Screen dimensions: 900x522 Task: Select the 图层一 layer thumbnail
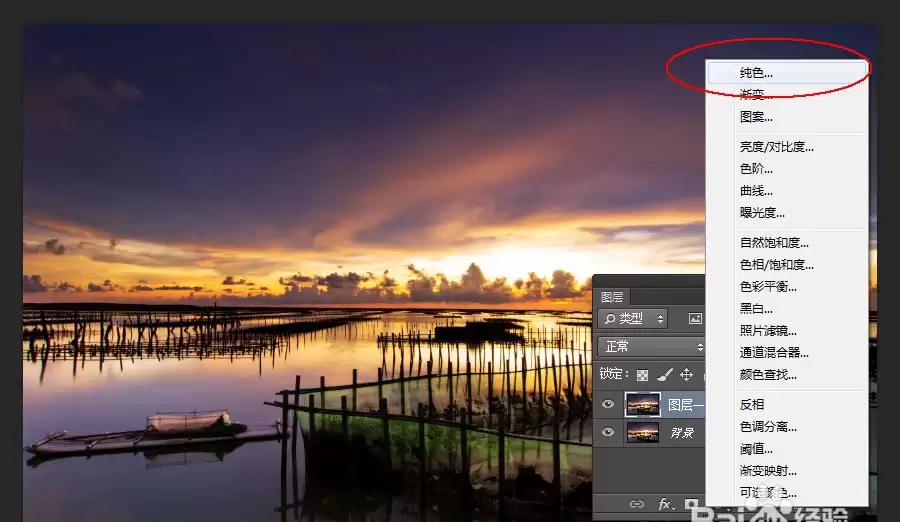[643, 404]
